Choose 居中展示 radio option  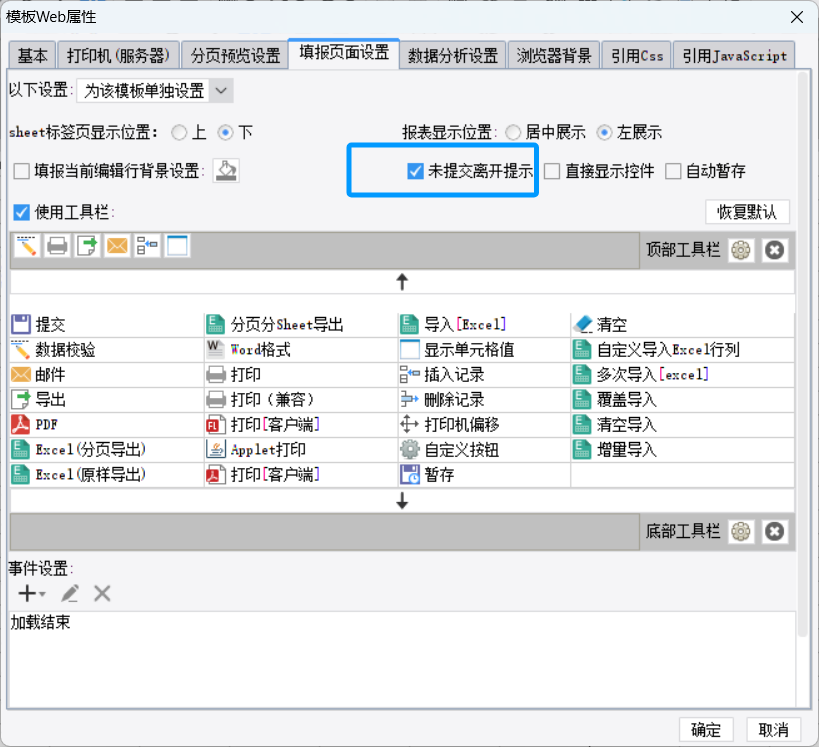point(513,133)
